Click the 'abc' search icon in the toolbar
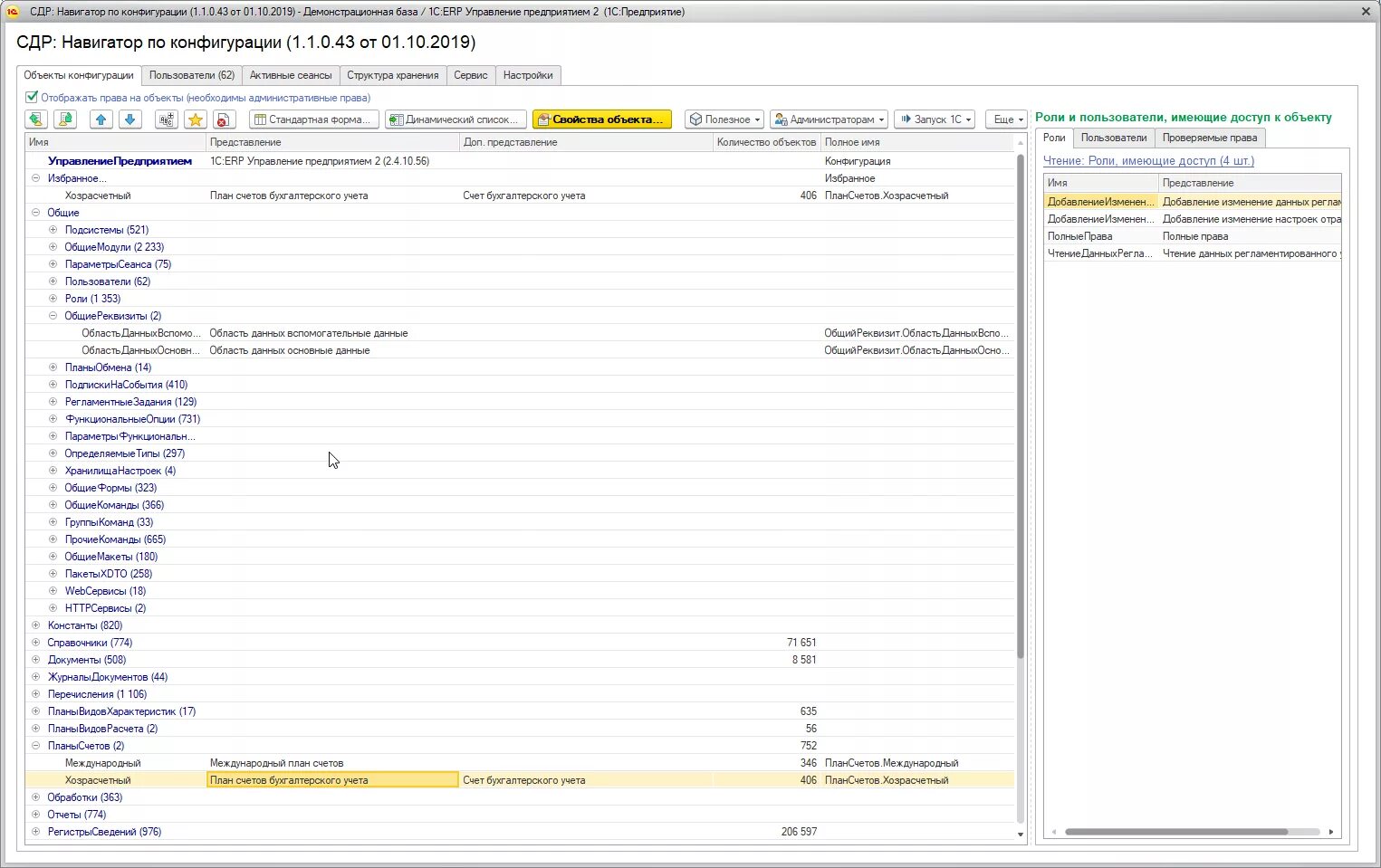 click(x=167, y=119)
